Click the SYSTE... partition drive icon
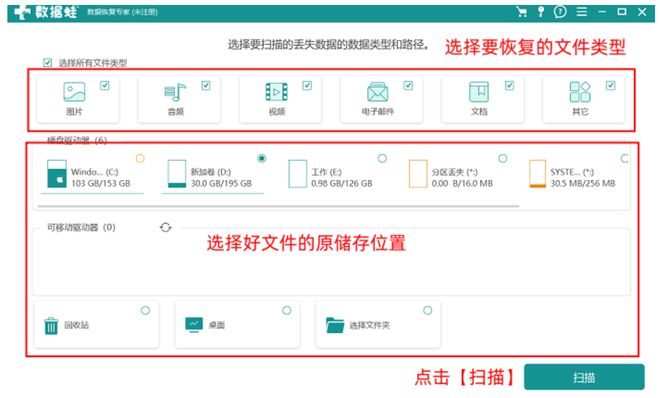The height and width of the screenshot is (398, 660). pos(538,173)
